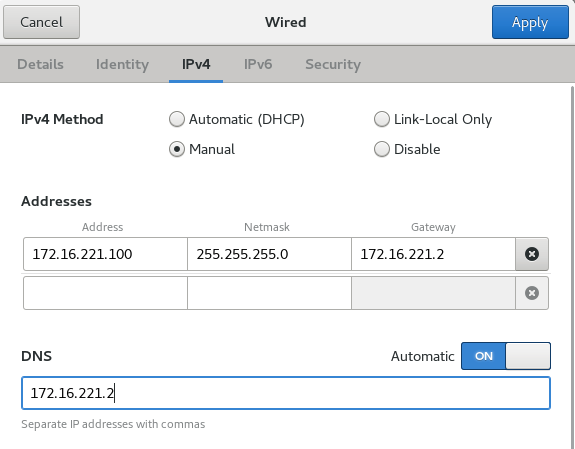The image size is (575, 449).
Task: Select Automatic (DHCP) method
Action: pos(237,119)
